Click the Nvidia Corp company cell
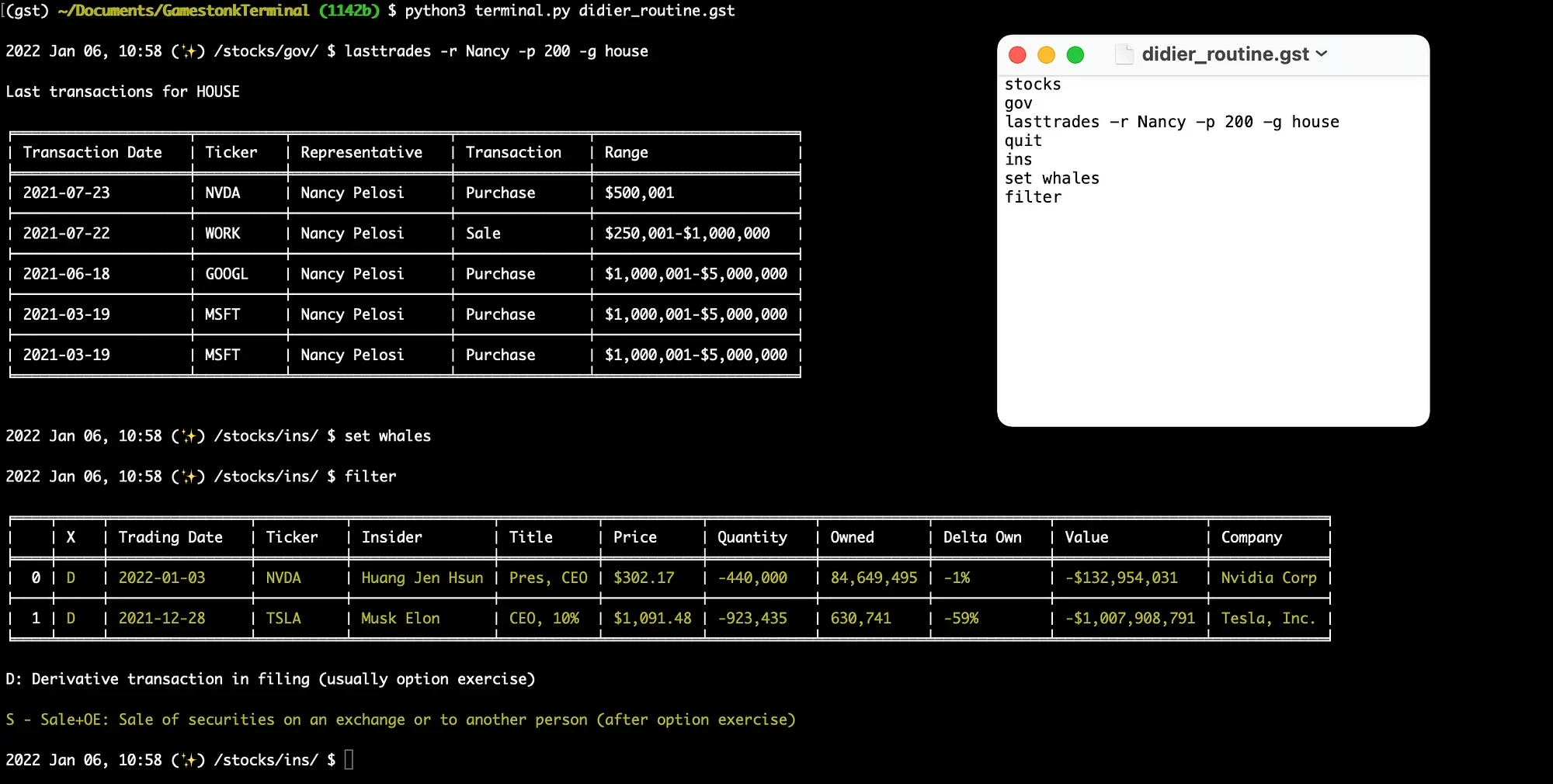 (x=1268, y=578)
